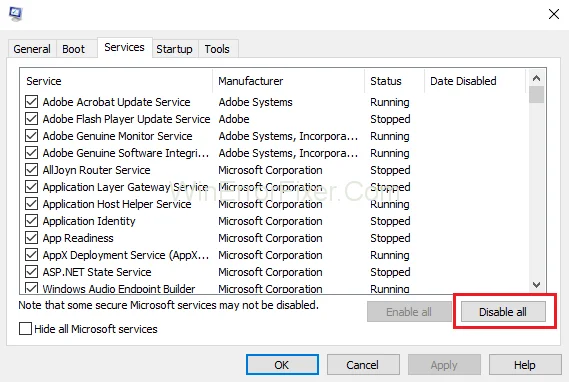Viewport: 569px width, 382px height.
Task: Click the Apply button
Action: (x=444, y=365)
